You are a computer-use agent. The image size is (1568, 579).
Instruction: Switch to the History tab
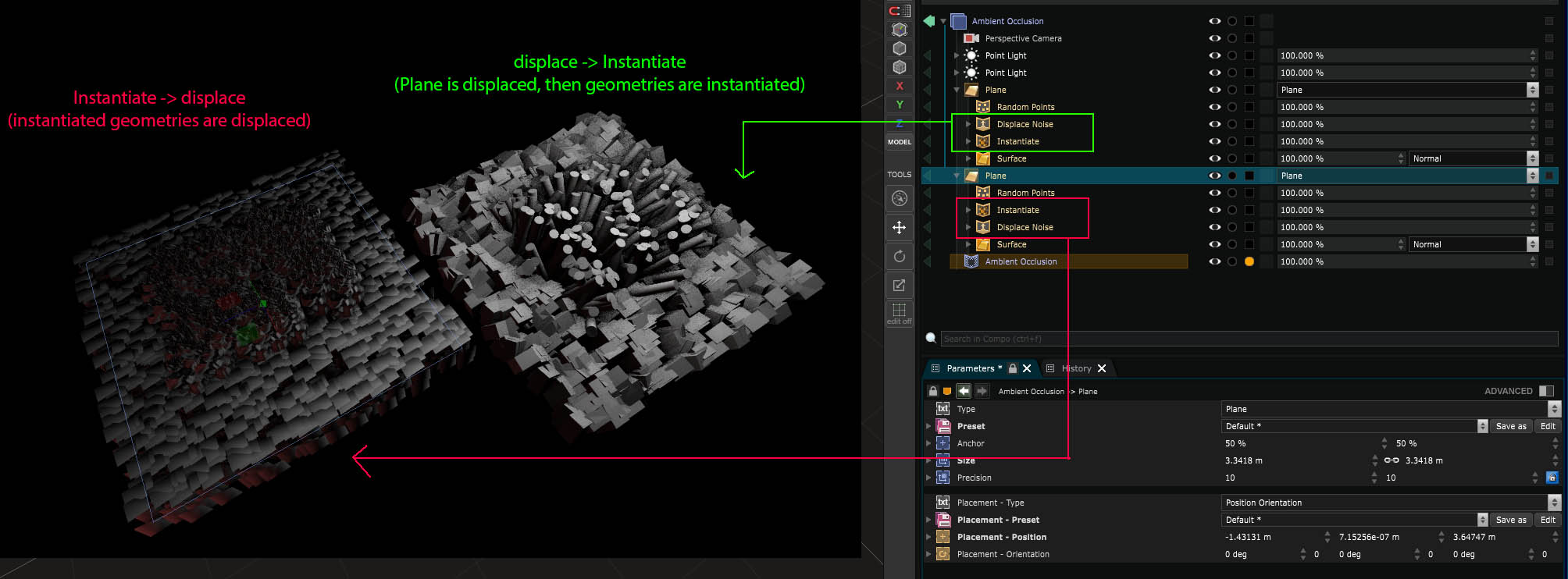pyautogui.click(x=1076, y=368)
